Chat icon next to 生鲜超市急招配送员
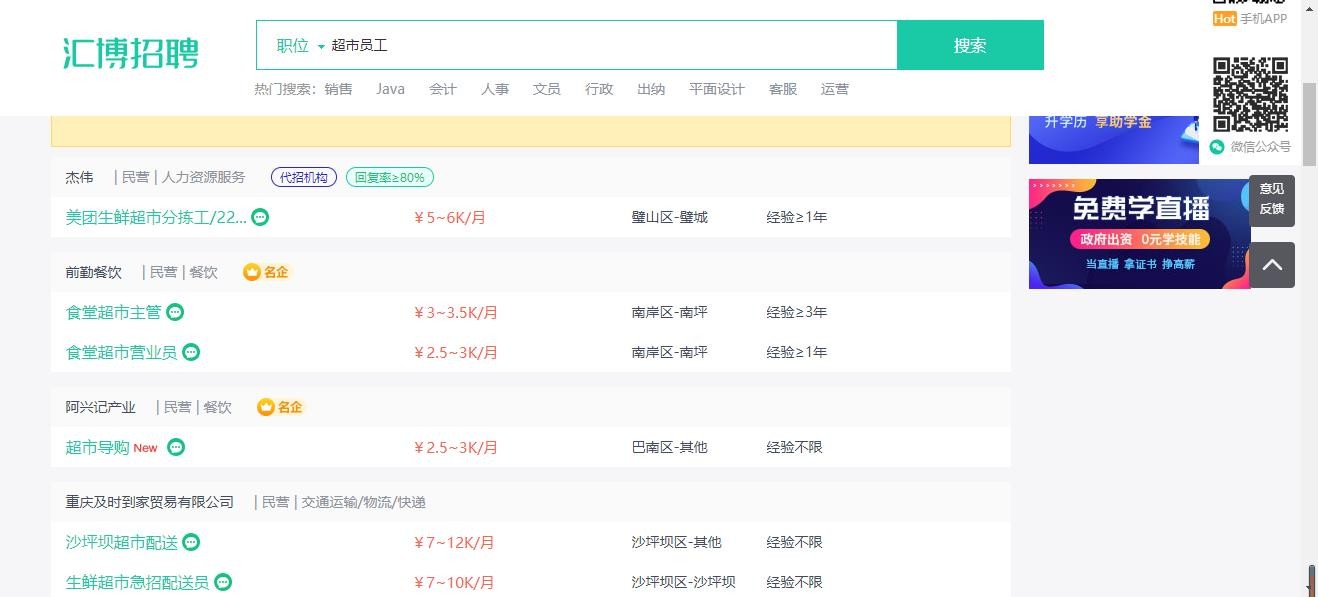The image size is (1318, 597). [x=223, y=582]
